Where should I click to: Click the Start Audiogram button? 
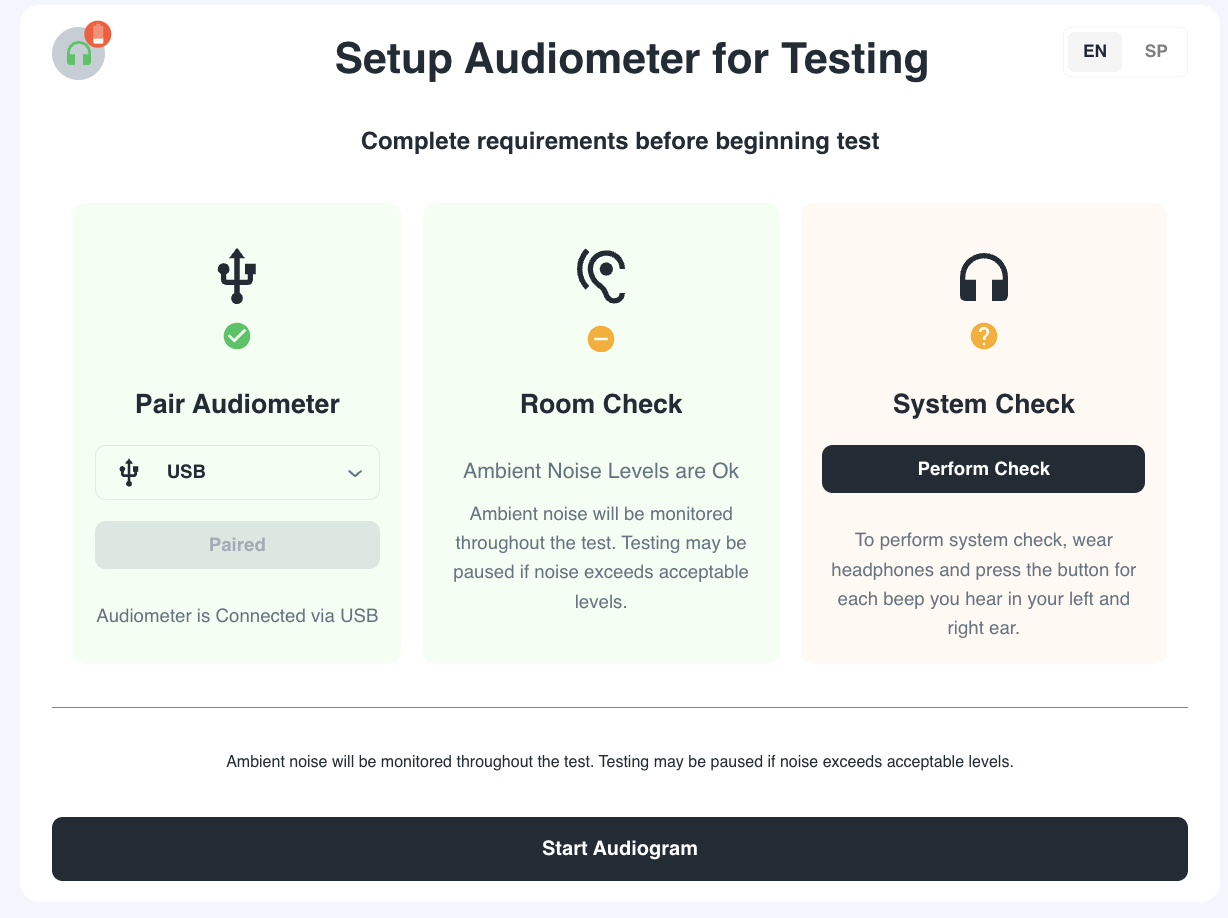[x=619, y=849]
